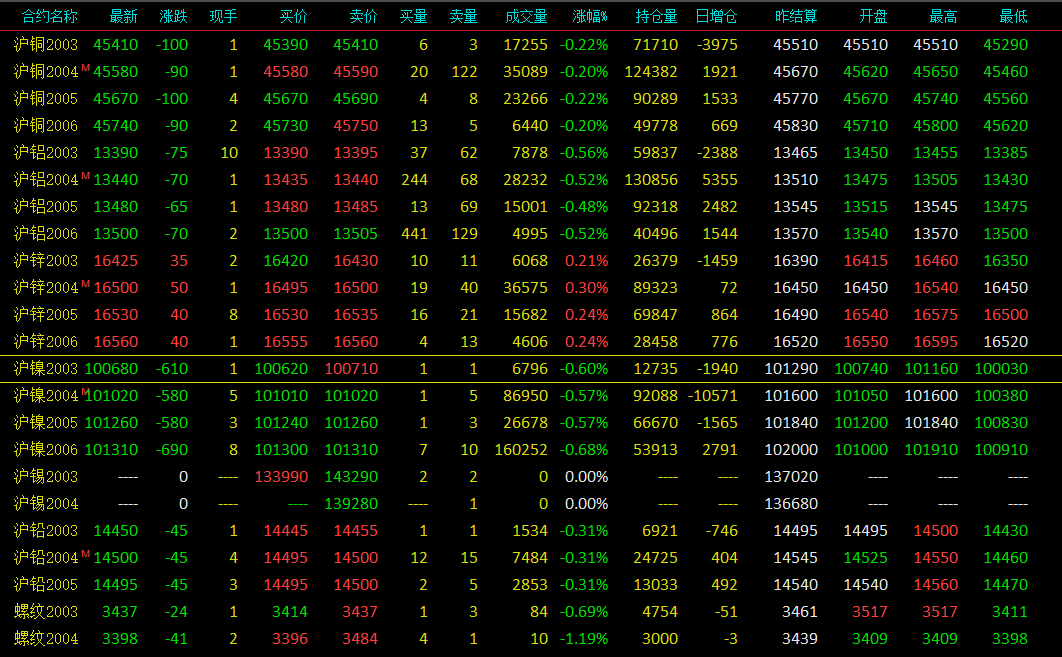
Task: Select the 沪锌2004 contract name
Action: coord(46,288)
